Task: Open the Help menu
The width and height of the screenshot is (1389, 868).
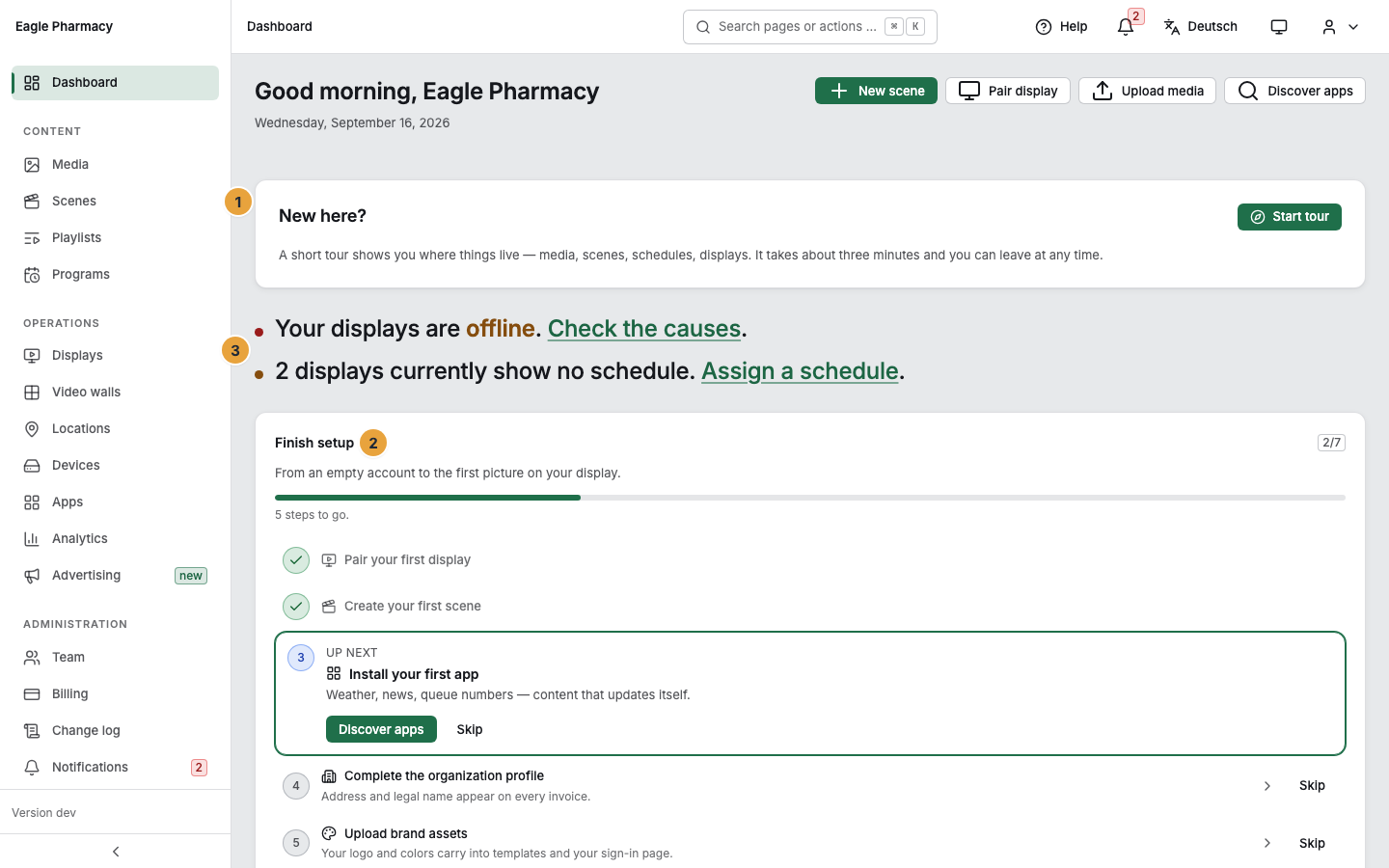Action: pos(1061,27)
